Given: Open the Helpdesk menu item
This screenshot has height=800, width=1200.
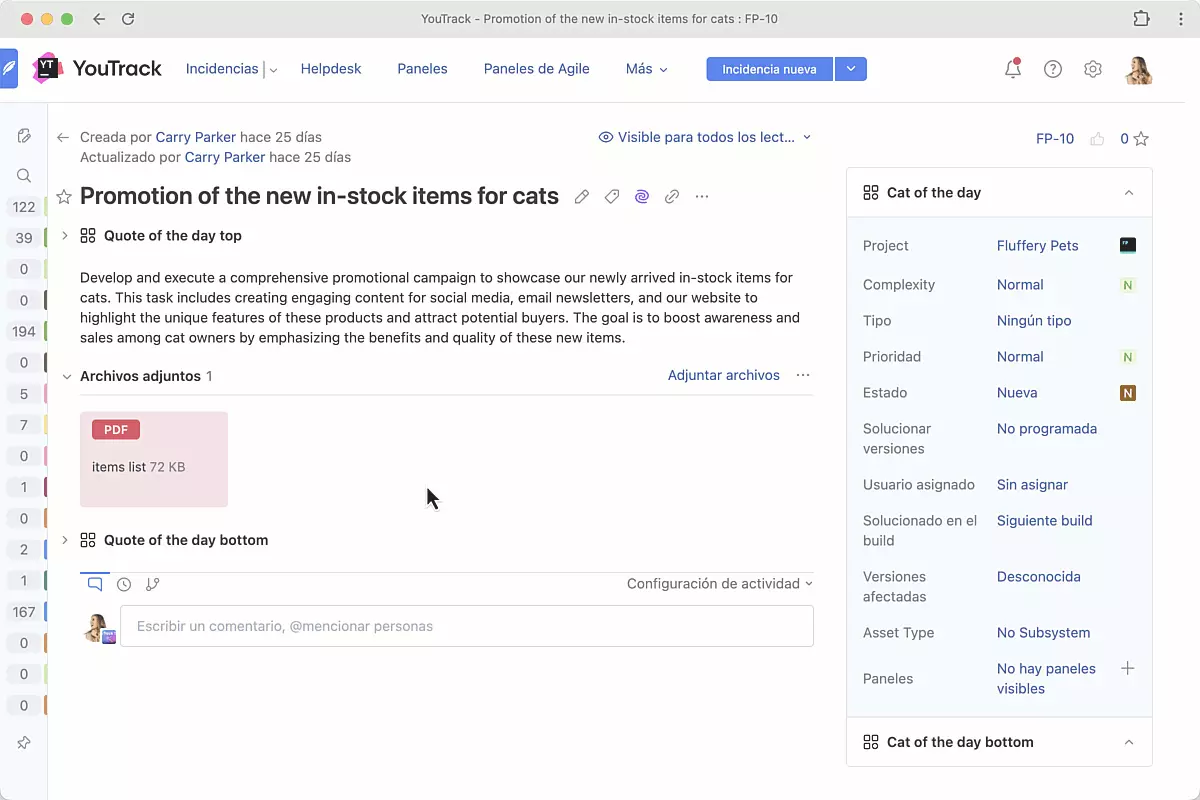Looking at the screenshot, I should 331,69.
